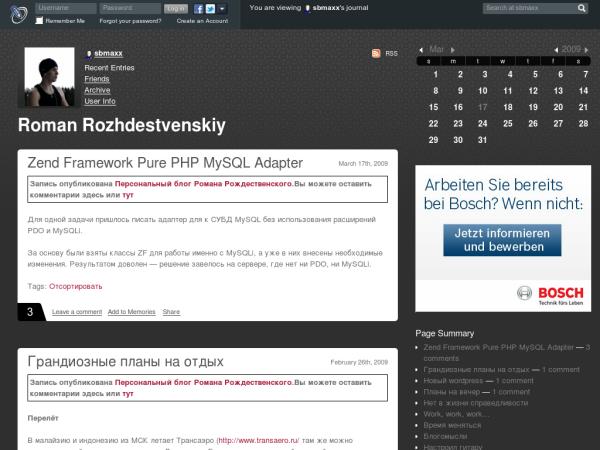The width and height of the screenshot is (600, 450).
Task: Focus the Password input field
Action: point(130,8)
